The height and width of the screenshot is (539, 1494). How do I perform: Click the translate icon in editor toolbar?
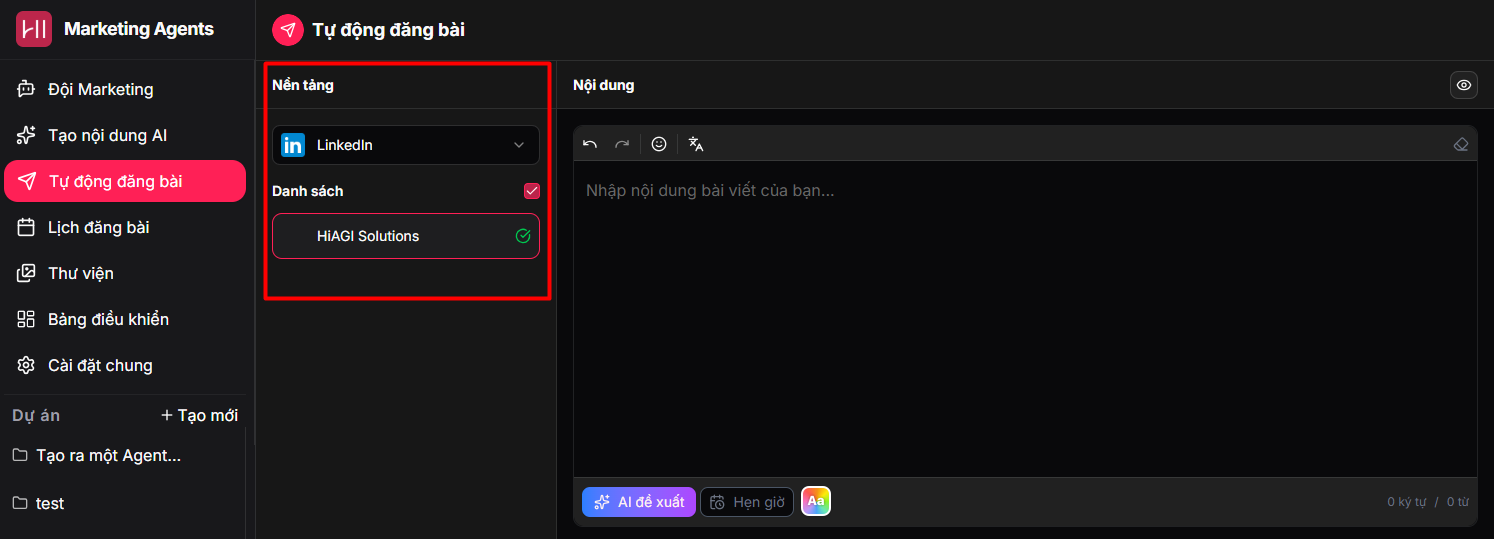[x=696, y=144]
